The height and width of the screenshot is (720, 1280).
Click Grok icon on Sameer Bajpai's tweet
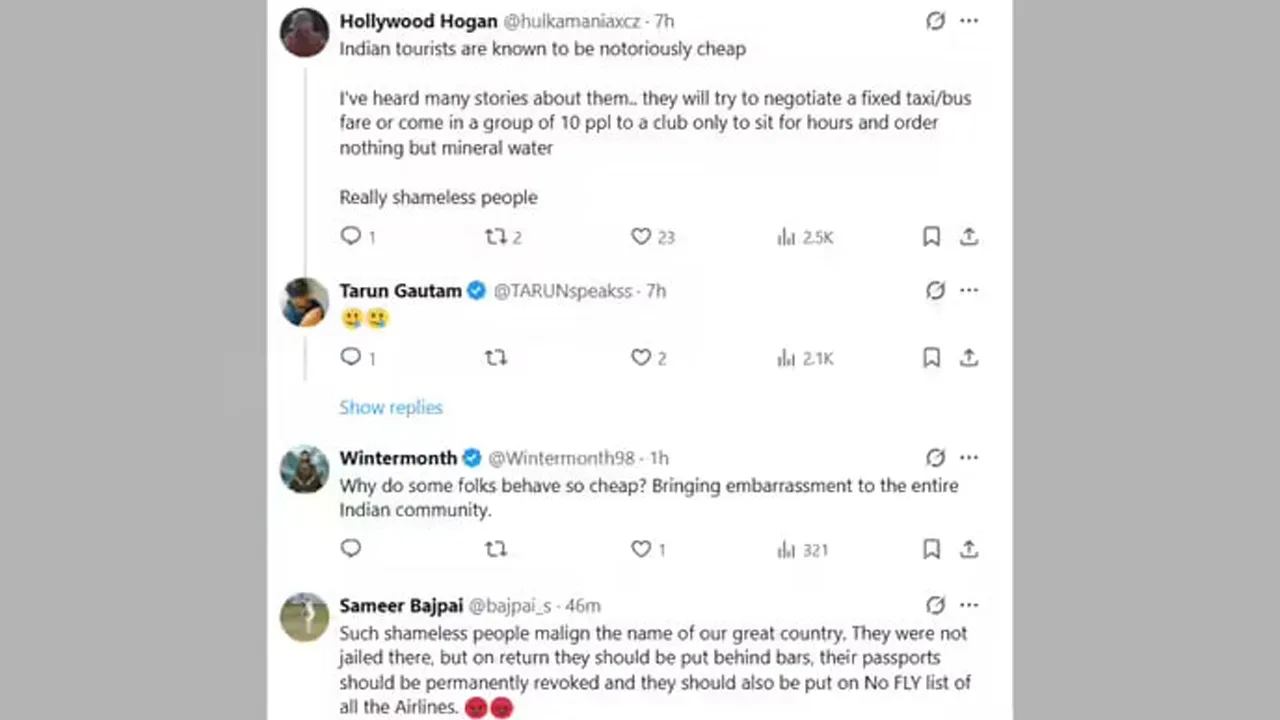[935, 605]
